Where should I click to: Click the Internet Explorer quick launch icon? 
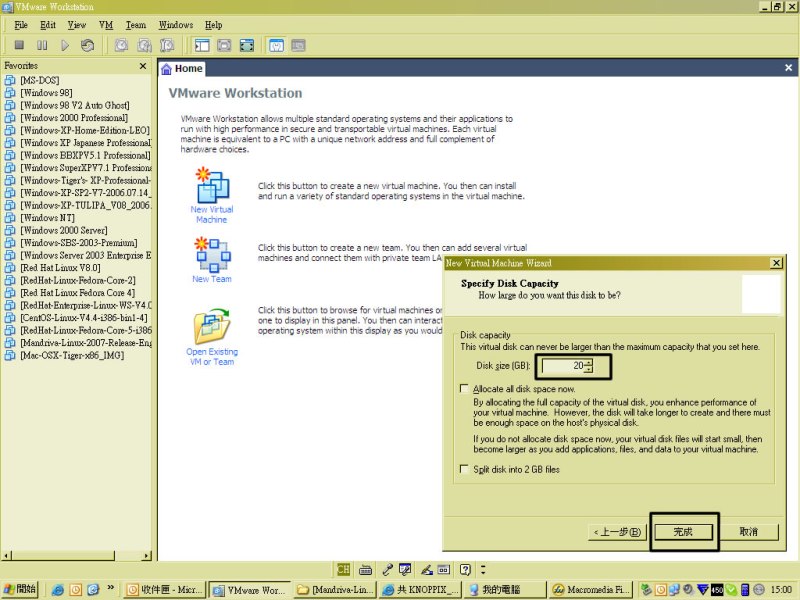(58, 590)
